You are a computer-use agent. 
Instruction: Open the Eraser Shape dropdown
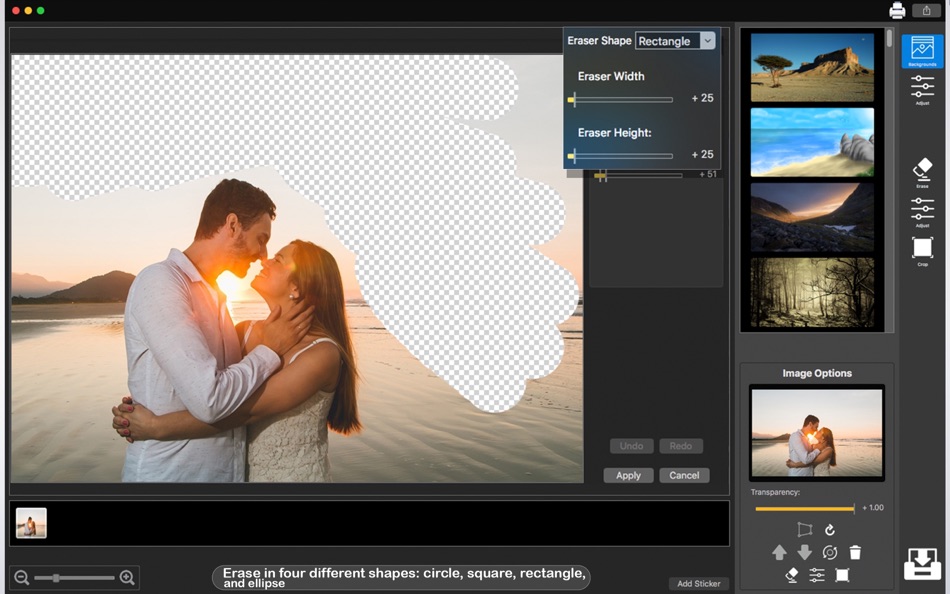[675, 41]
